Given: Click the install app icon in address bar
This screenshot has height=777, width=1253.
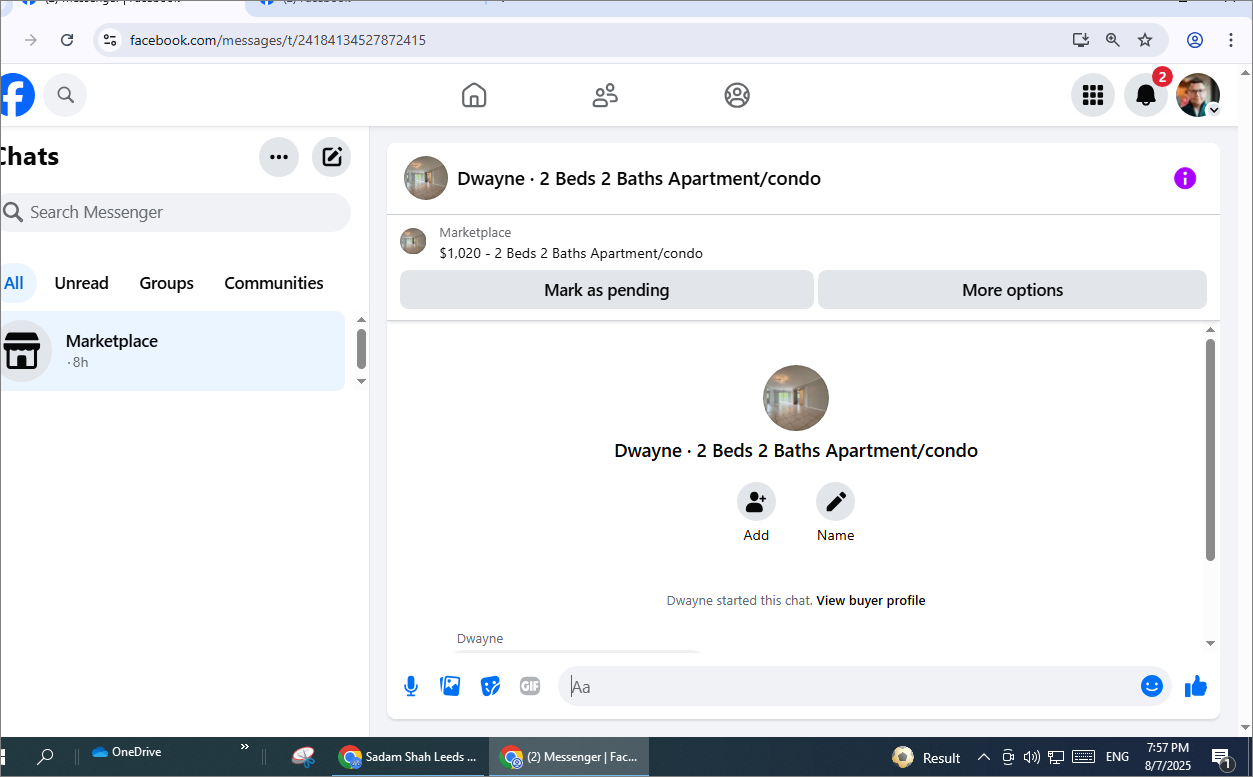Looking at the screenshot, I should 1081,40.
